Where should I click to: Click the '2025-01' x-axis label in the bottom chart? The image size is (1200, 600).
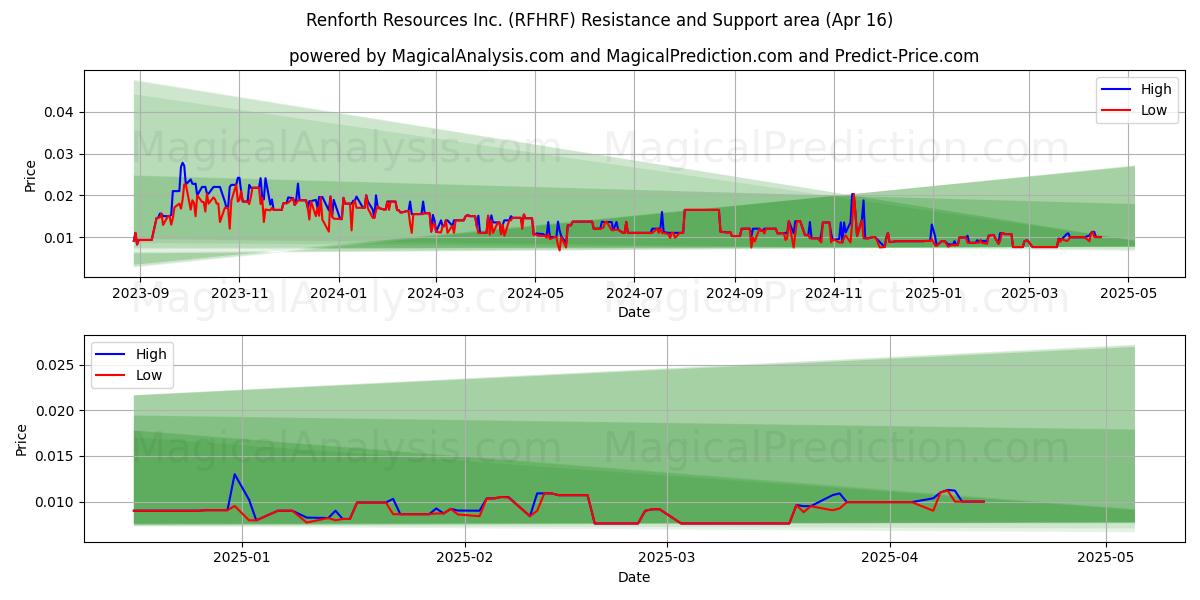(243, 559)
